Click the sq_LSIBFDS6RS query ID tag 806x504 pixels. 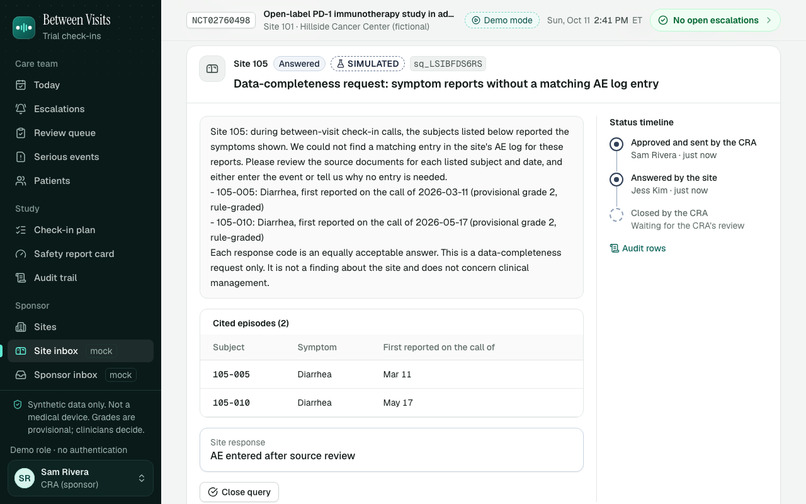(448, 64)
